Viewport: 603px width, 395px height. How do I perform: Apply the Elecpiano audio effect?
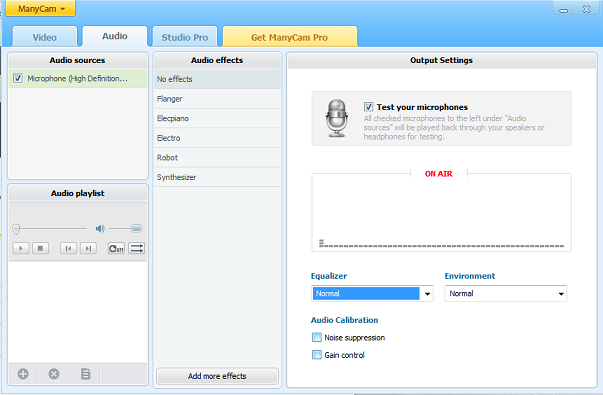[x=217, y=118]
